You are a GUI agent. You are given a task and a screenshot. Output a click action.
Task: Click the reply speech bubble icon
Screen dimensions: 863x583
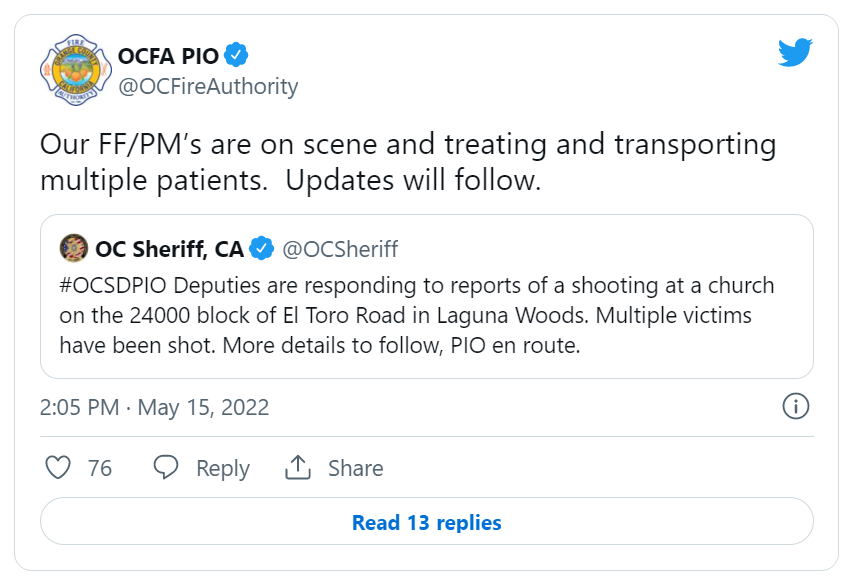point(166,467)
